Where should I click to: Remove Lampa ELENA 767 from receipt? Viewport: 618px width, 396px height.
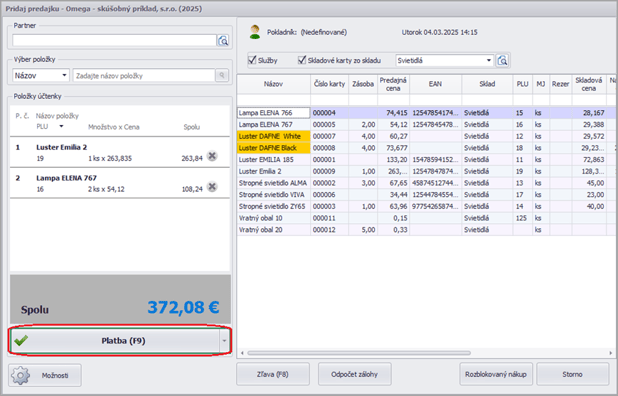pyautogui.click(x=212, y=186)
